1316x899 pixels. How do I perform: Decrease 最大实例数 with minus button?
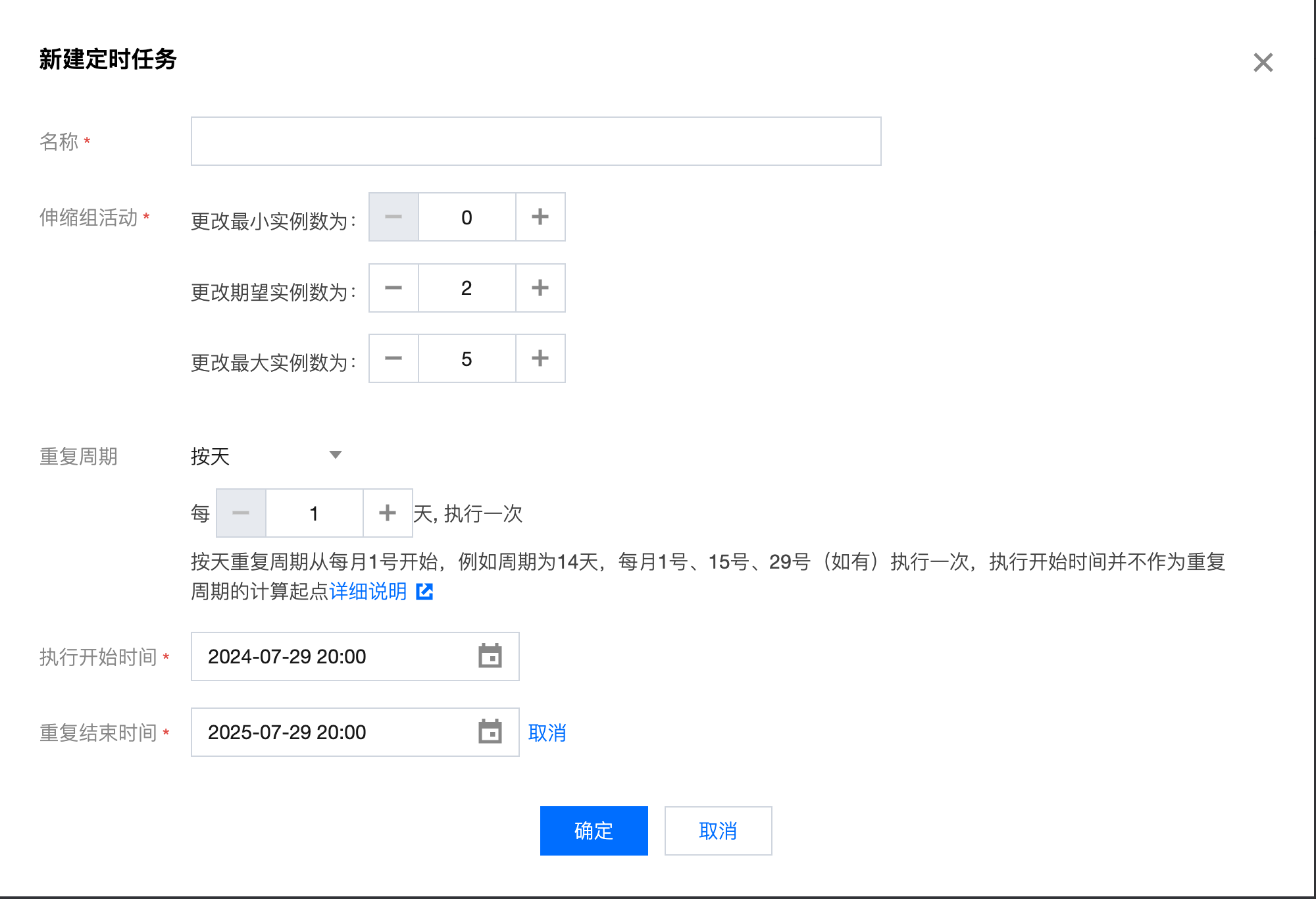coord(393,359)
